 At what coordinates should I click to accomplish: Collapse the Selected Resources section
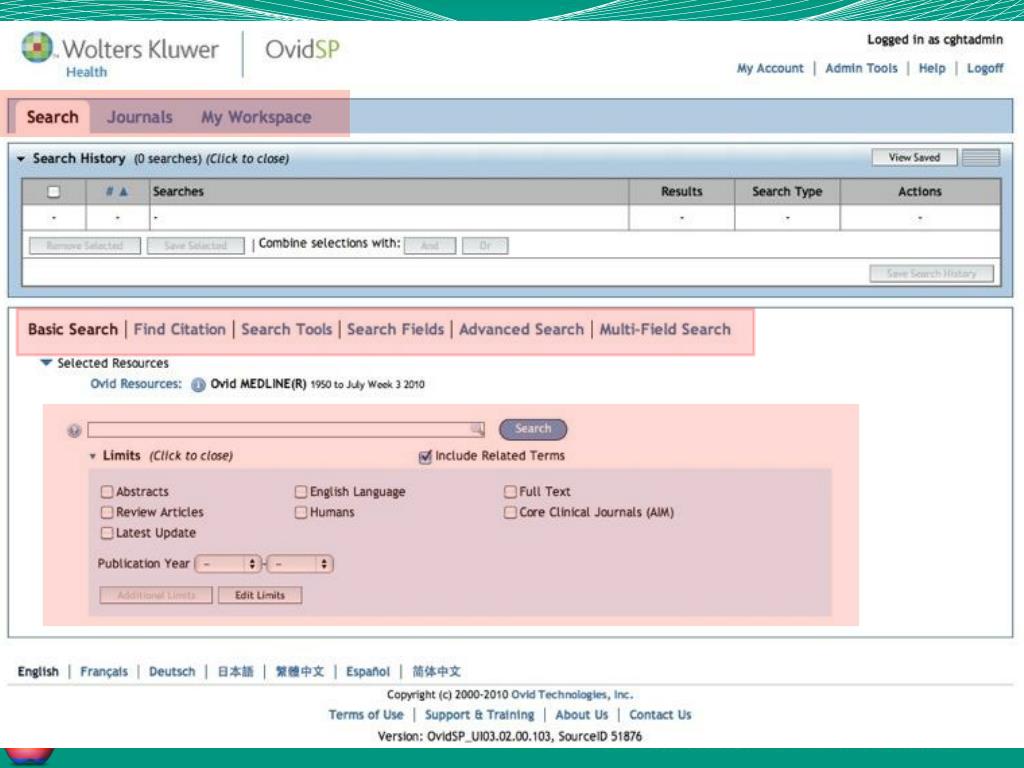46,363
